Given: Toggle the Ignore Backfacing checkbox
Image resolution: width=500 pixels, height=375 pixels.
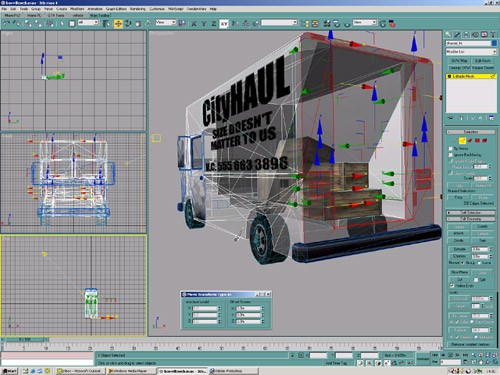Looking at the screenshot, I should click(x=451, y=155).
